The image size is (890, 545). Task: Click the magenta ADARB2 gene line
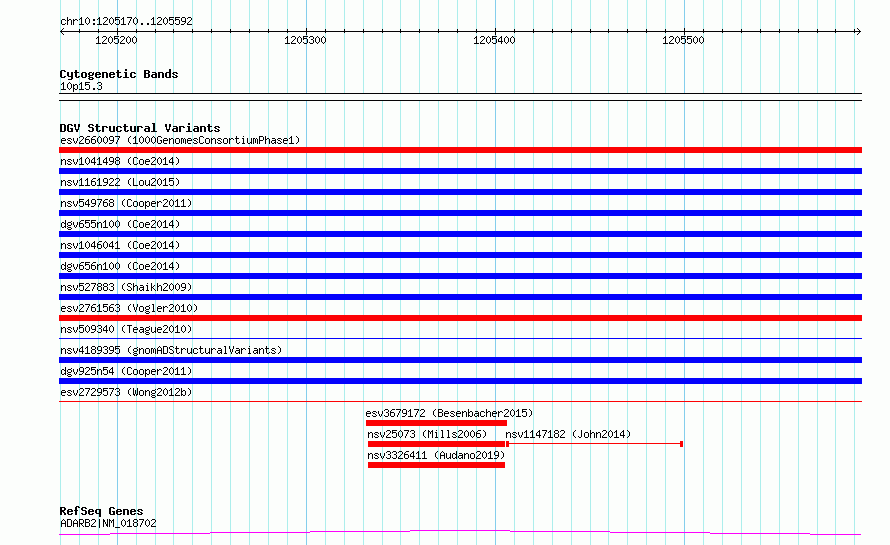pos(460,533)
